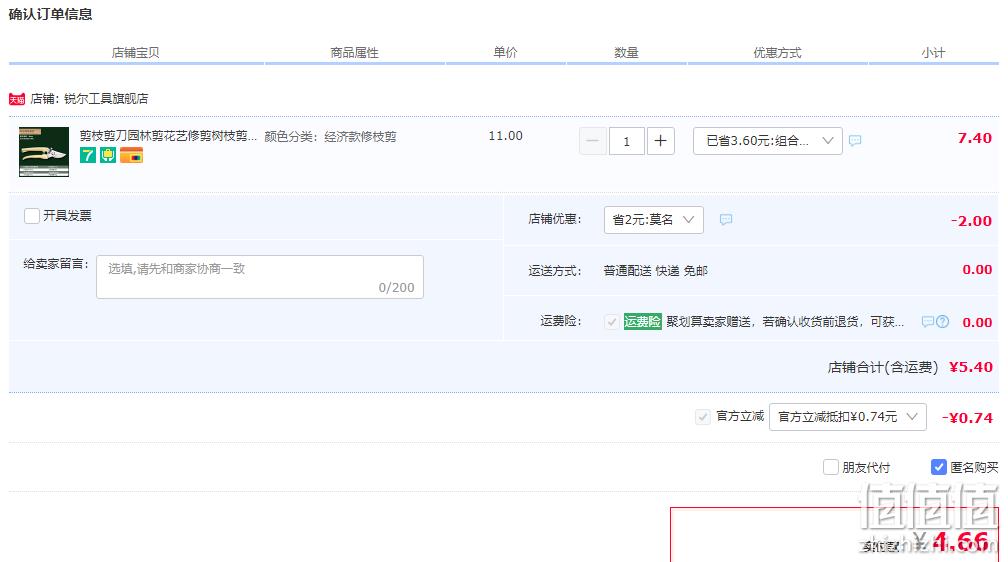Click the comment icon in the shipping insurance row
Viewport: 1008px width, 562px height.
(x=928, y=322)
